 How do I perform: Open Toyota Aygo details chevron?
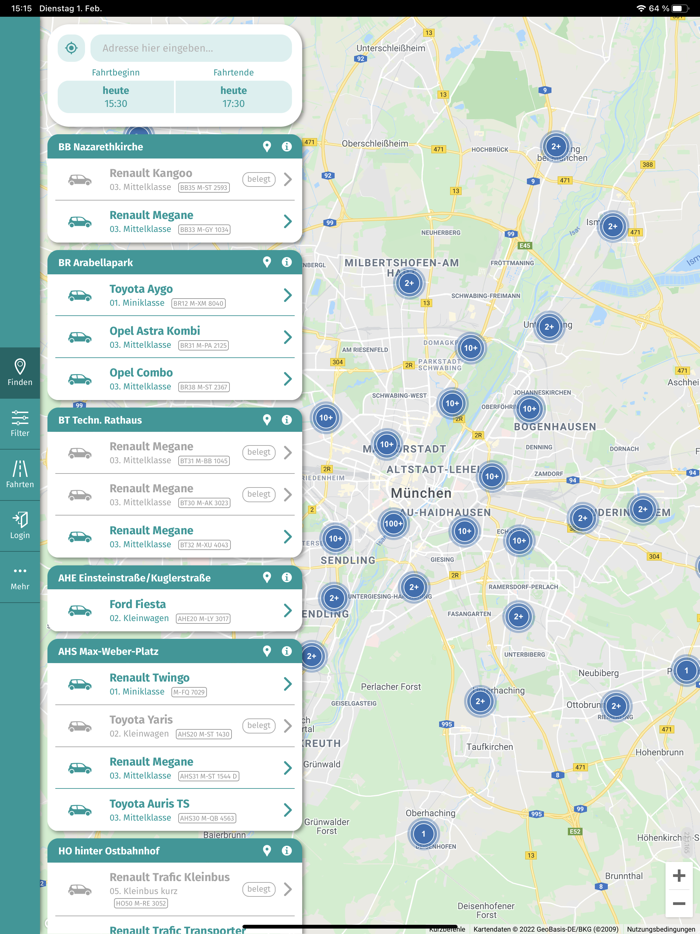pyautogui.click(x=288, y=295)
